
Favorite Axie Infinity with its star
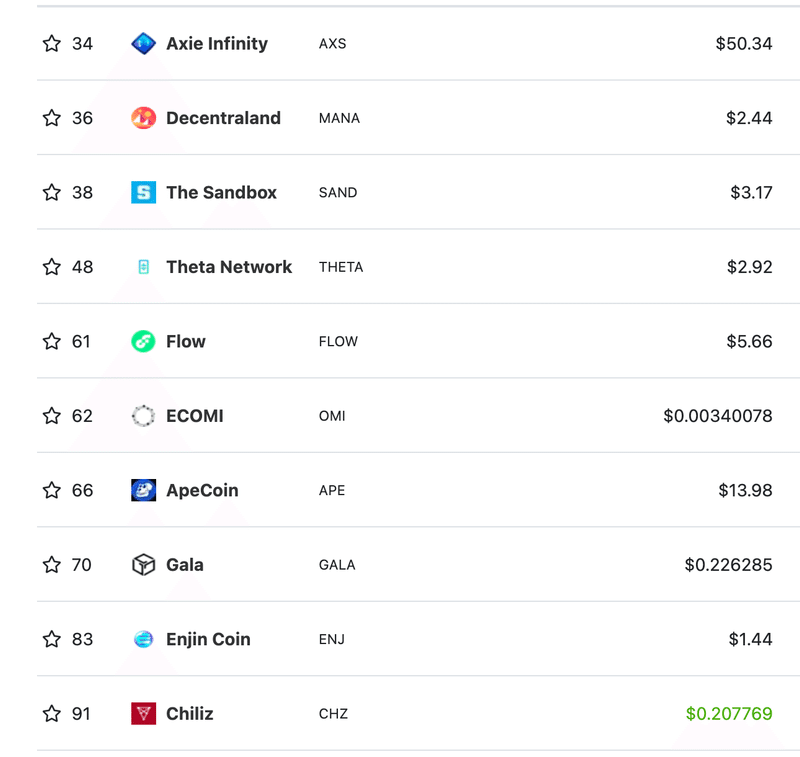[52, 43]
